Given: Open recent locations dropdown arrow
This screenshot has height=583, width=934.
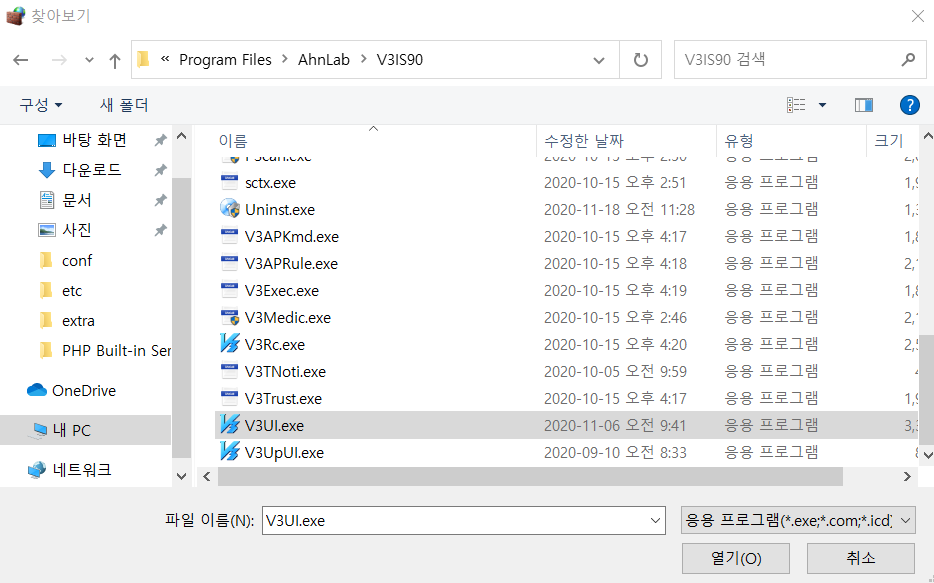Looking at the screenshot, I should click(x=89, y=60).
